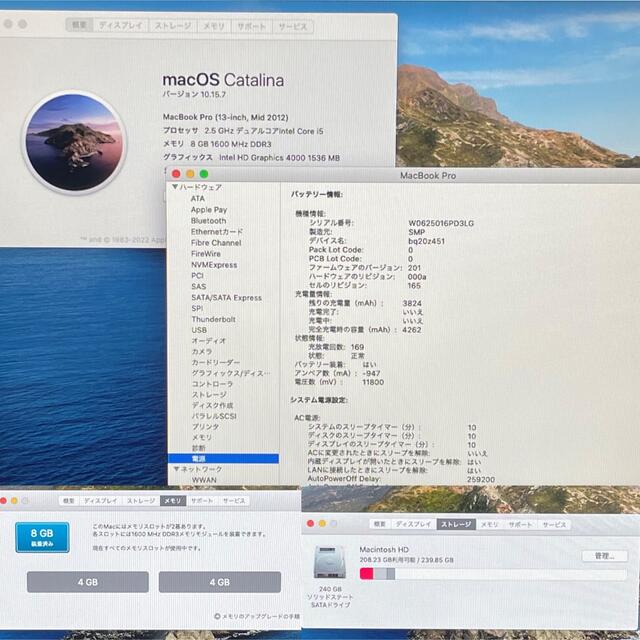
Task: Open the ディスプレイ tab in macOS Catalina window
Action: pos(121,26)
